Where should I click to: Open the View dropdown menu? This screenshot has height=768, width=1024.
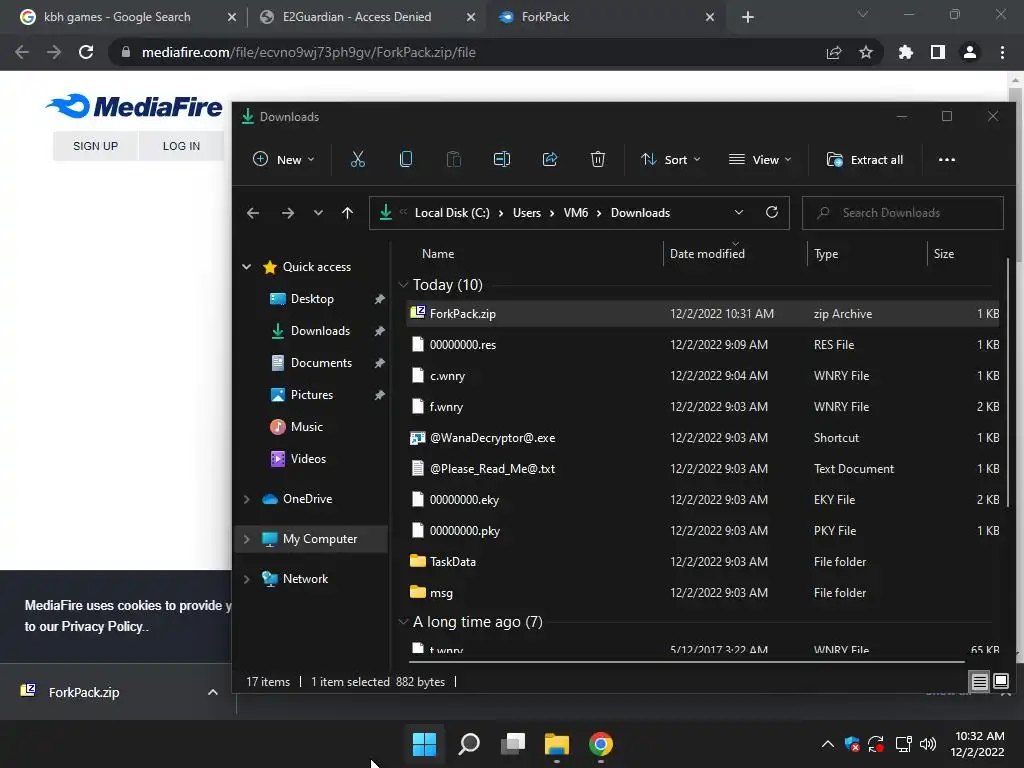(760, 160)
